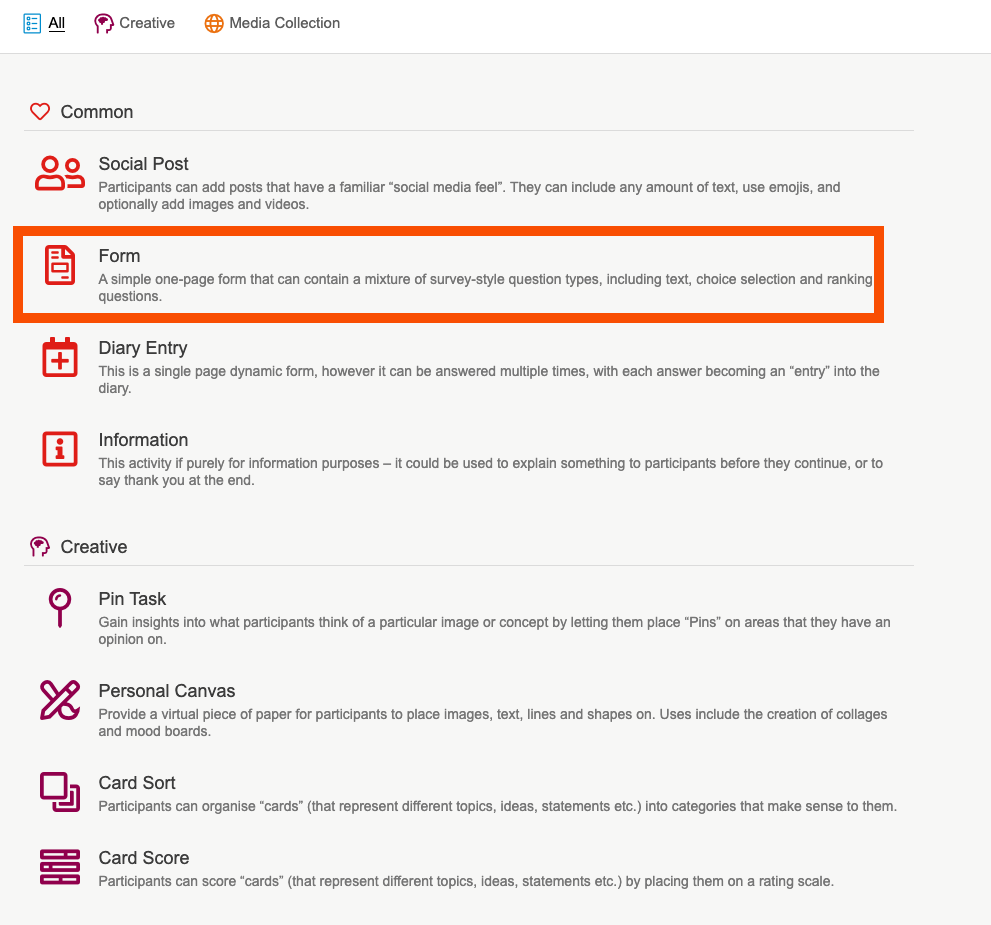Select the Information icon

[60, 449]
